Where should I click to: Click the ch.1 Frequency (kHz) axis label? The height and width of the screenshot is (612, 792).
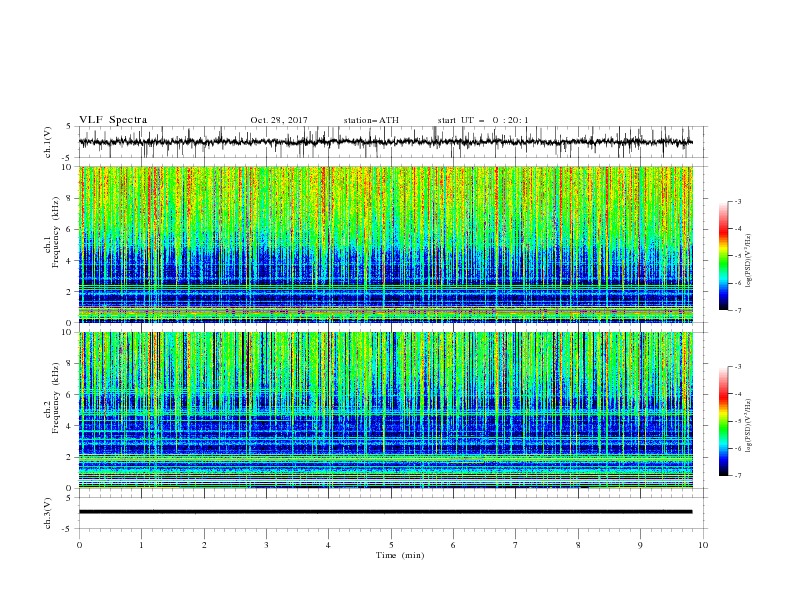[52, 232]
